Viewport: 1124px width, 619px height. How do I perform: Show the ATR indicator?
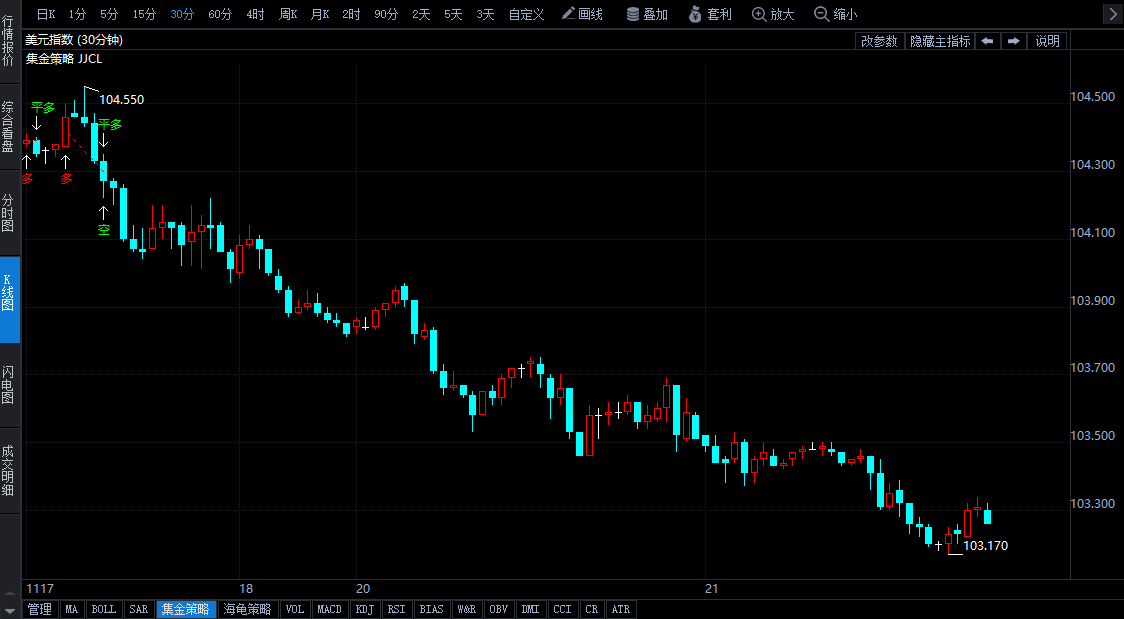click(x=621, y=609)
